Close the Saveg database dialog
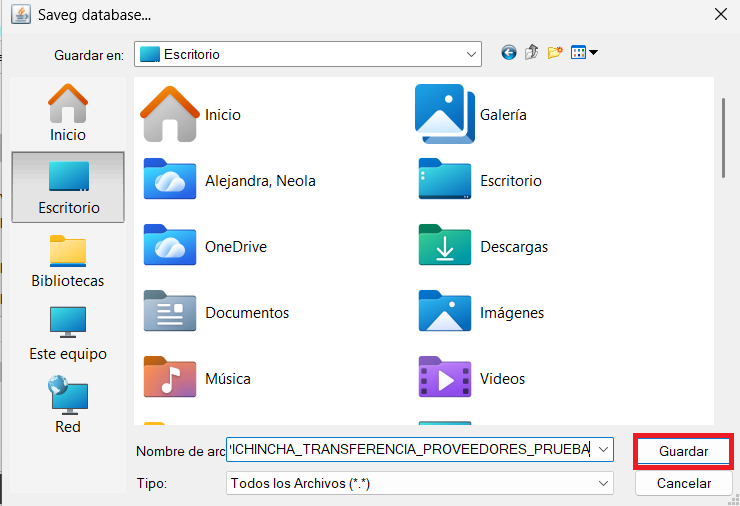 (x=721, y=14)
